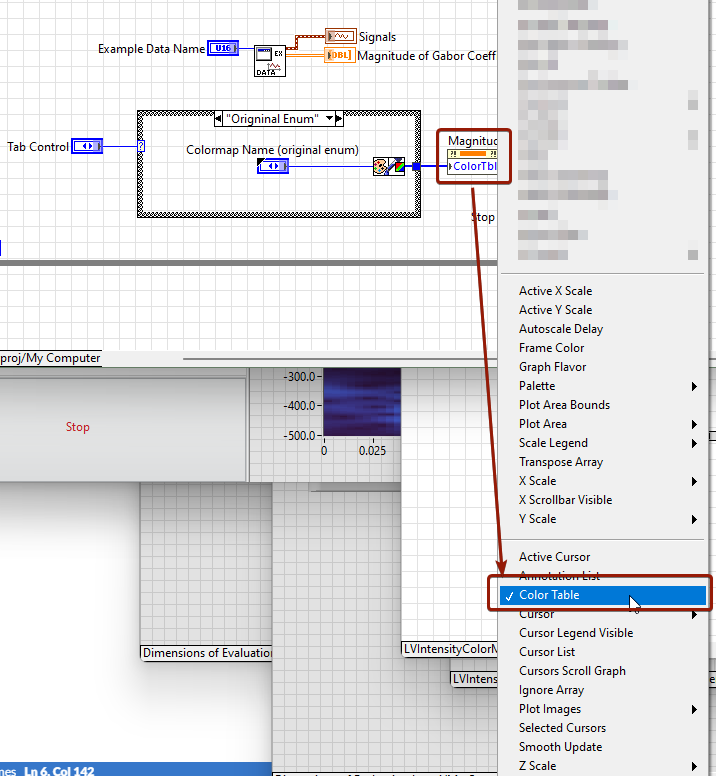Viewport: 716px width, 776px height.
Task: Click the colormap palette subVI icon
Action: [388, 166]
